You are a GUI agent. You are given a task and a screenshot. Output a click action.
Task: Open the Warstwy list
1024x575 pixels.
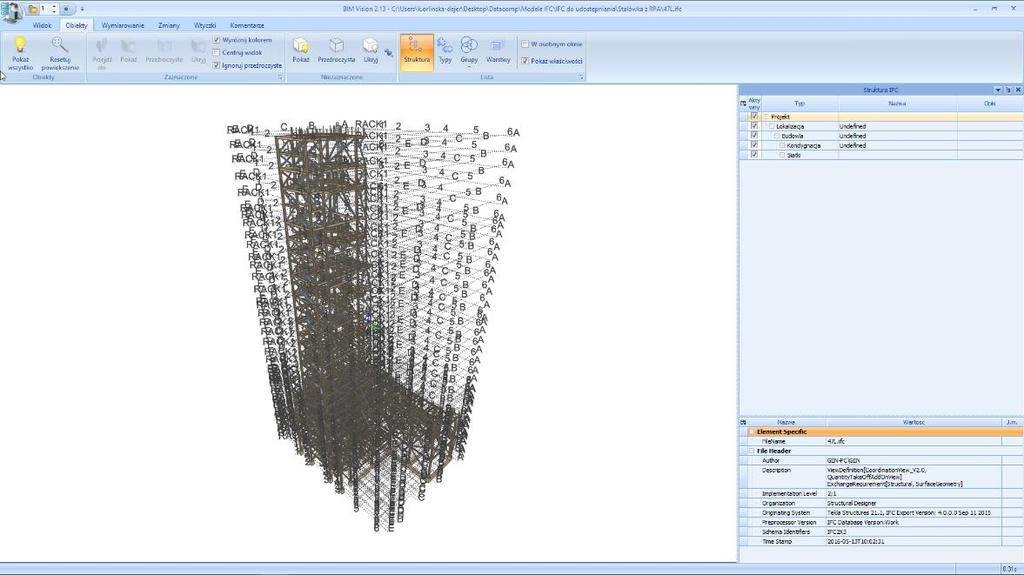click(498, 50)
